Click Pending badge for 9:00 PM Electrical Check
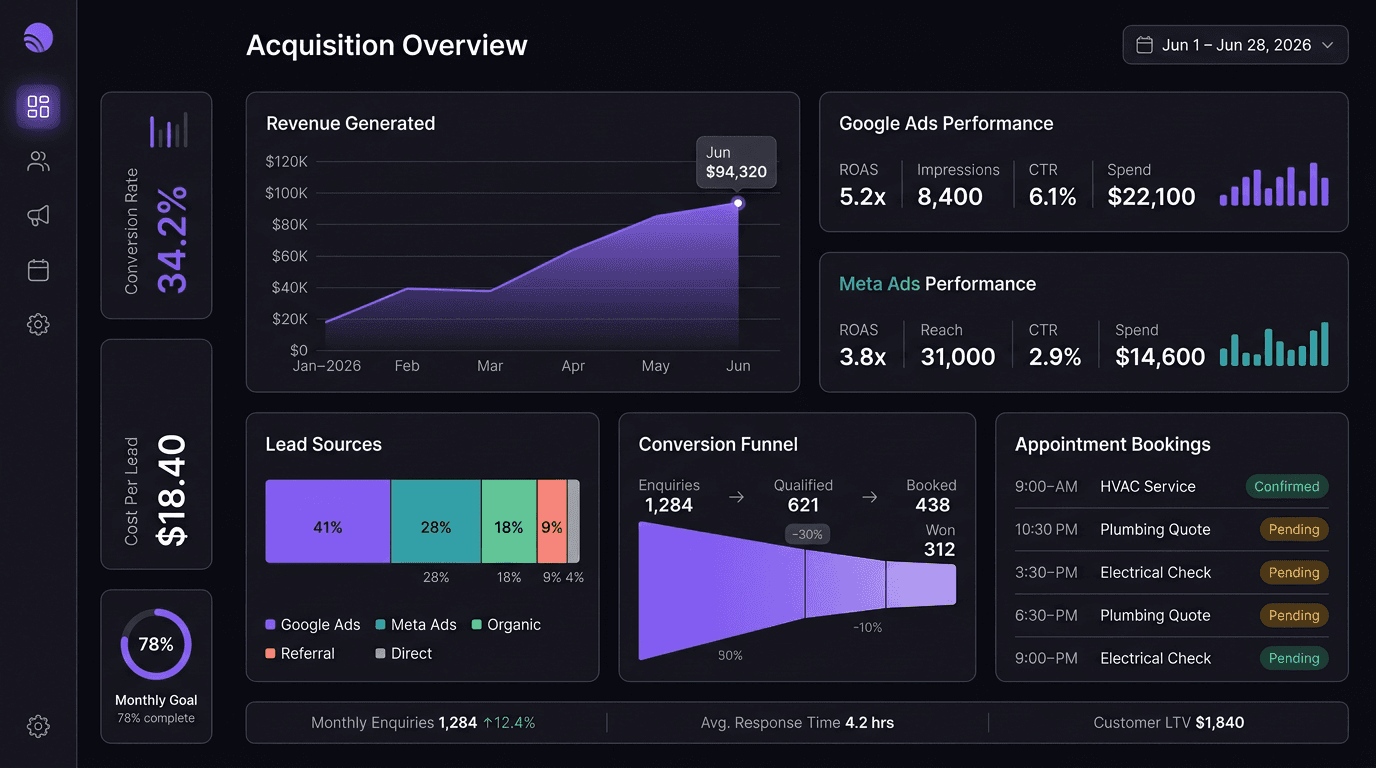The width and height of the screenshot is (1376, 768). click(x=1294, y=659)
